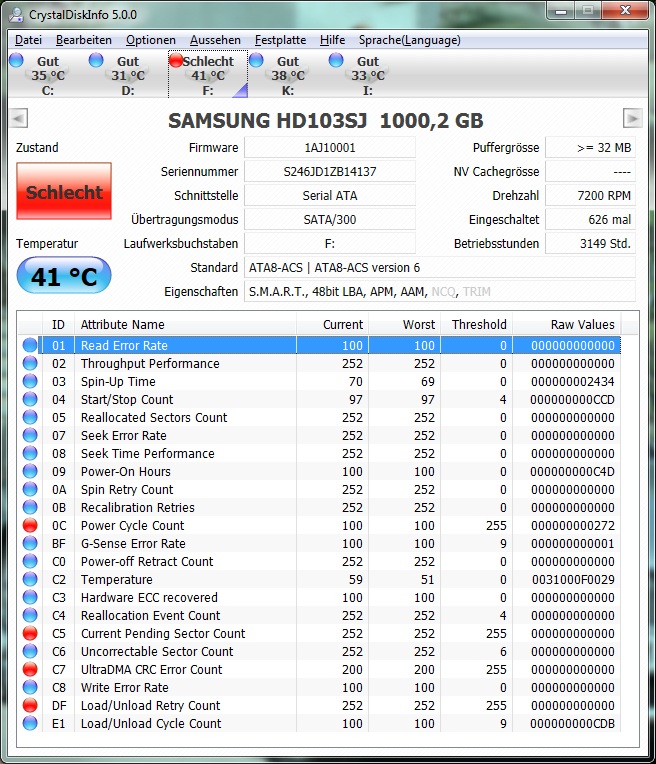Click red status icon for UltraDMA CRC Error Count
656x764 pixels.
[30, 669]
